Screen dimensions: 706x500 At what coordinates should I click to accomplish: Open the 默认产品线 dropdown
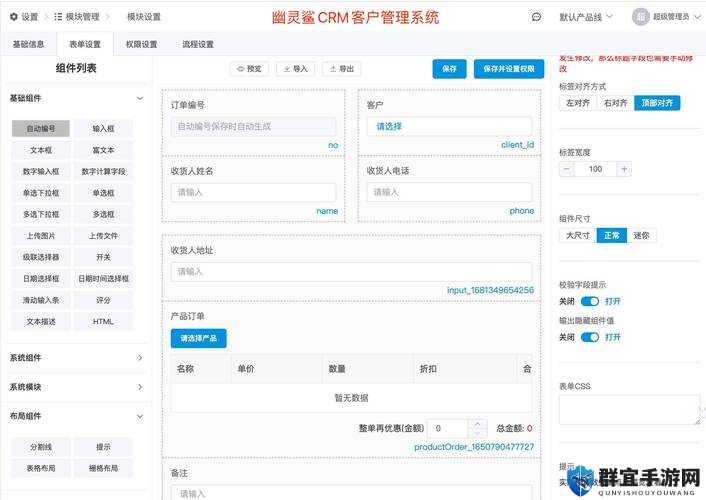(x=586, y=17)
